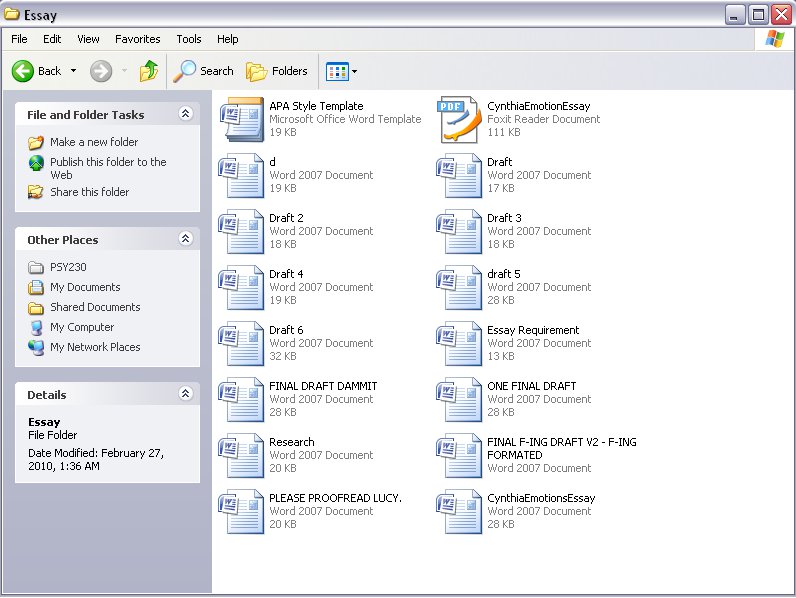Collapse the Details panel
The image size is (796, 598).
click(x=185, y=394)
